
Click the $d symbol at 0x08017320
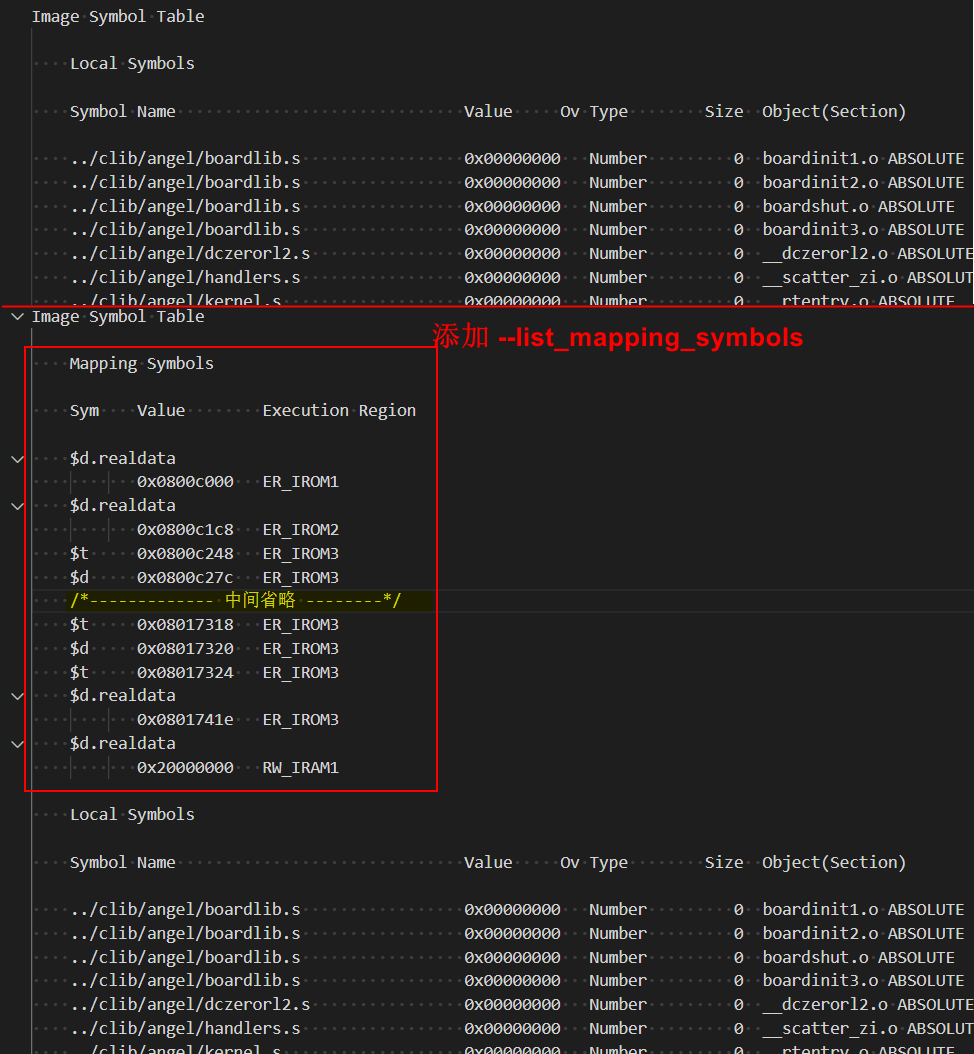point(79,649)
